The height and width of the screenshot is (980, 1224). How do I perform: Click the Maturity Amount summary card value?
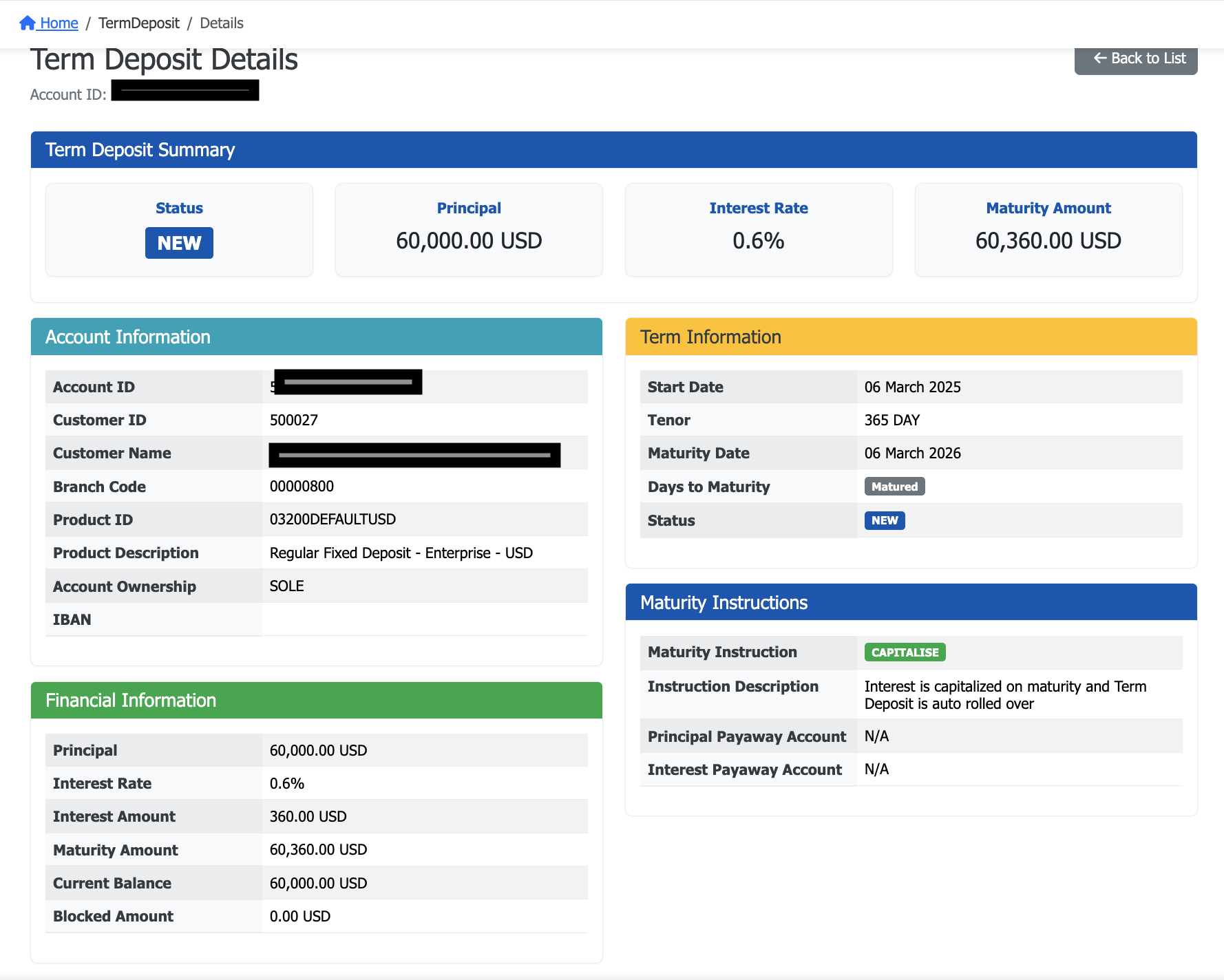(x=1048, y=241)
